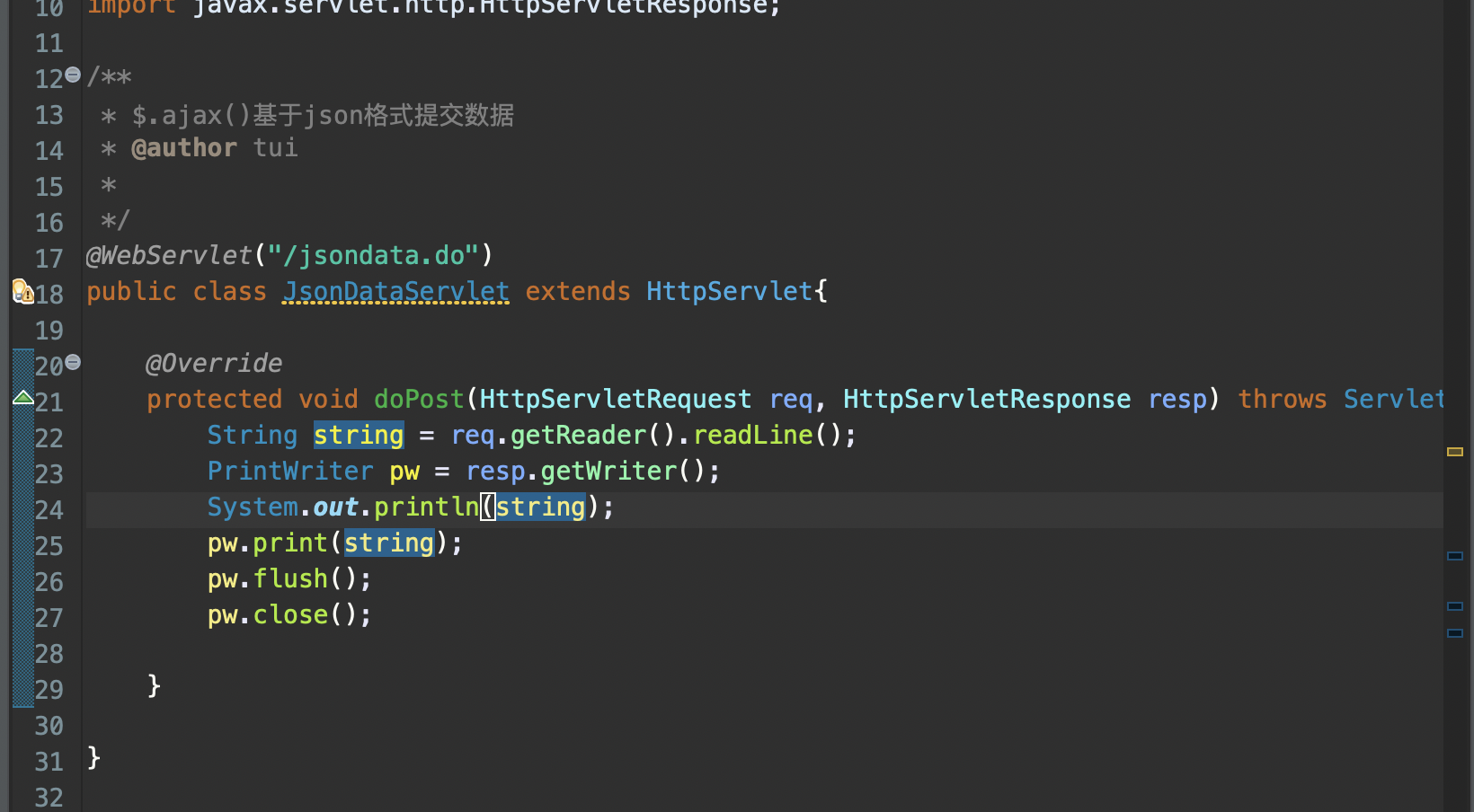Screen dimensions: 1474x812
Task: Click the protected keyword on line 21
Action: [214, 399]
